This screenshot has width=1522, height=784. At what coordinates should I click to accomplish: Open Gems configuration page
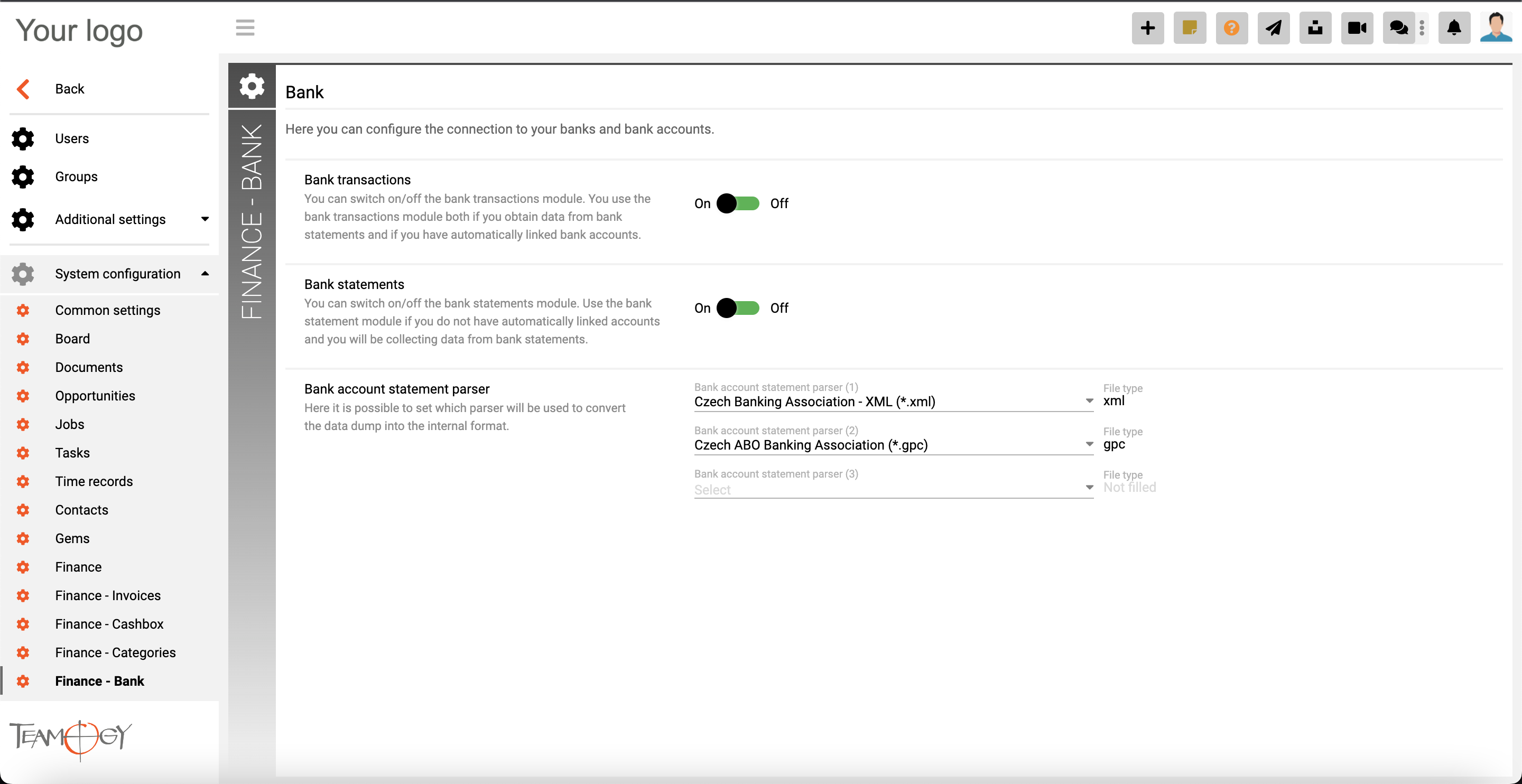click(x=72, y=539)
